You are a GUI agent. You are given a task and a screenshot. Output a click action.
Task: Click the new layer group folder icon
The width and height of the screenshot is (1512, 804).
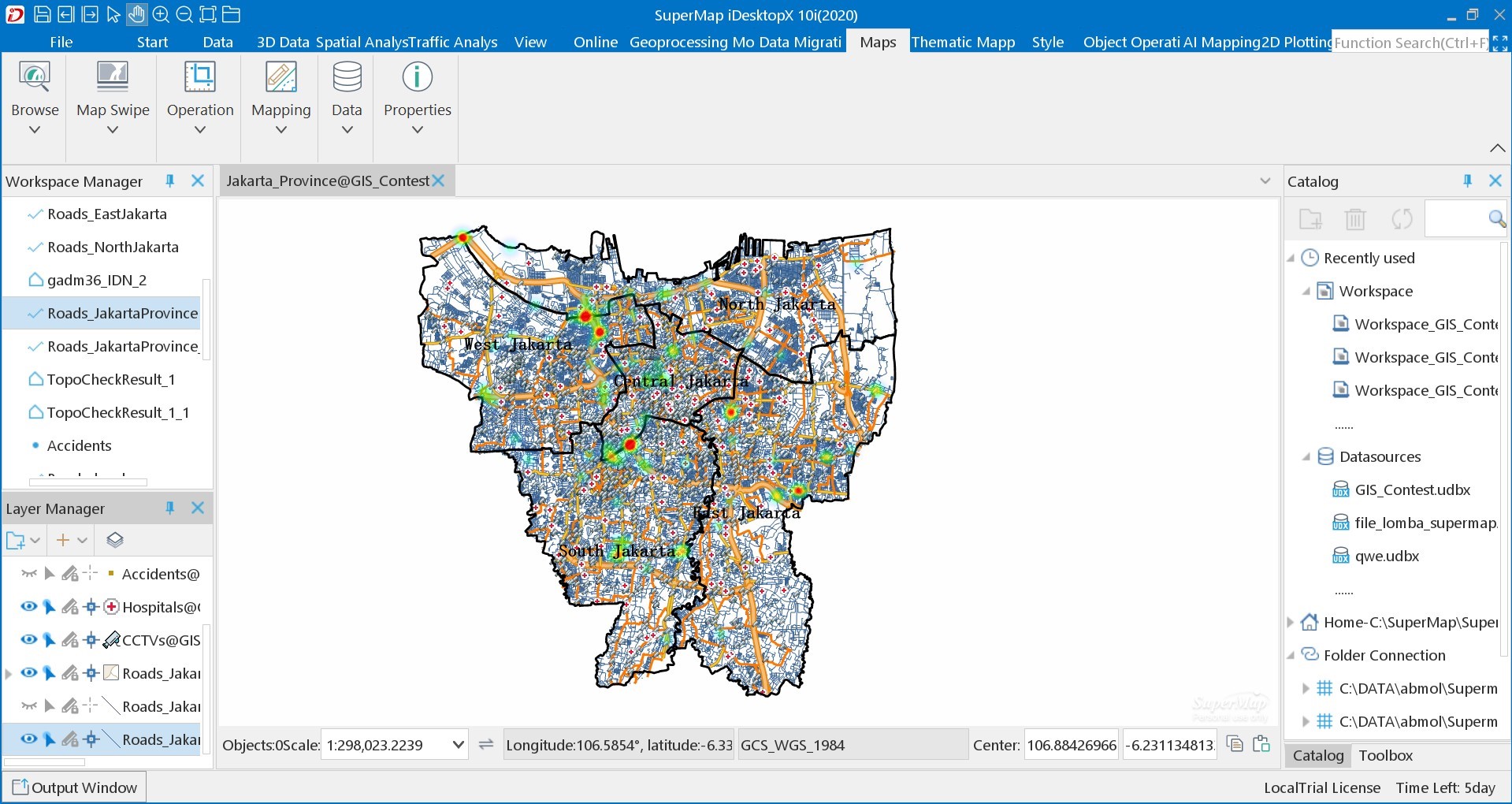coord(15,541)
